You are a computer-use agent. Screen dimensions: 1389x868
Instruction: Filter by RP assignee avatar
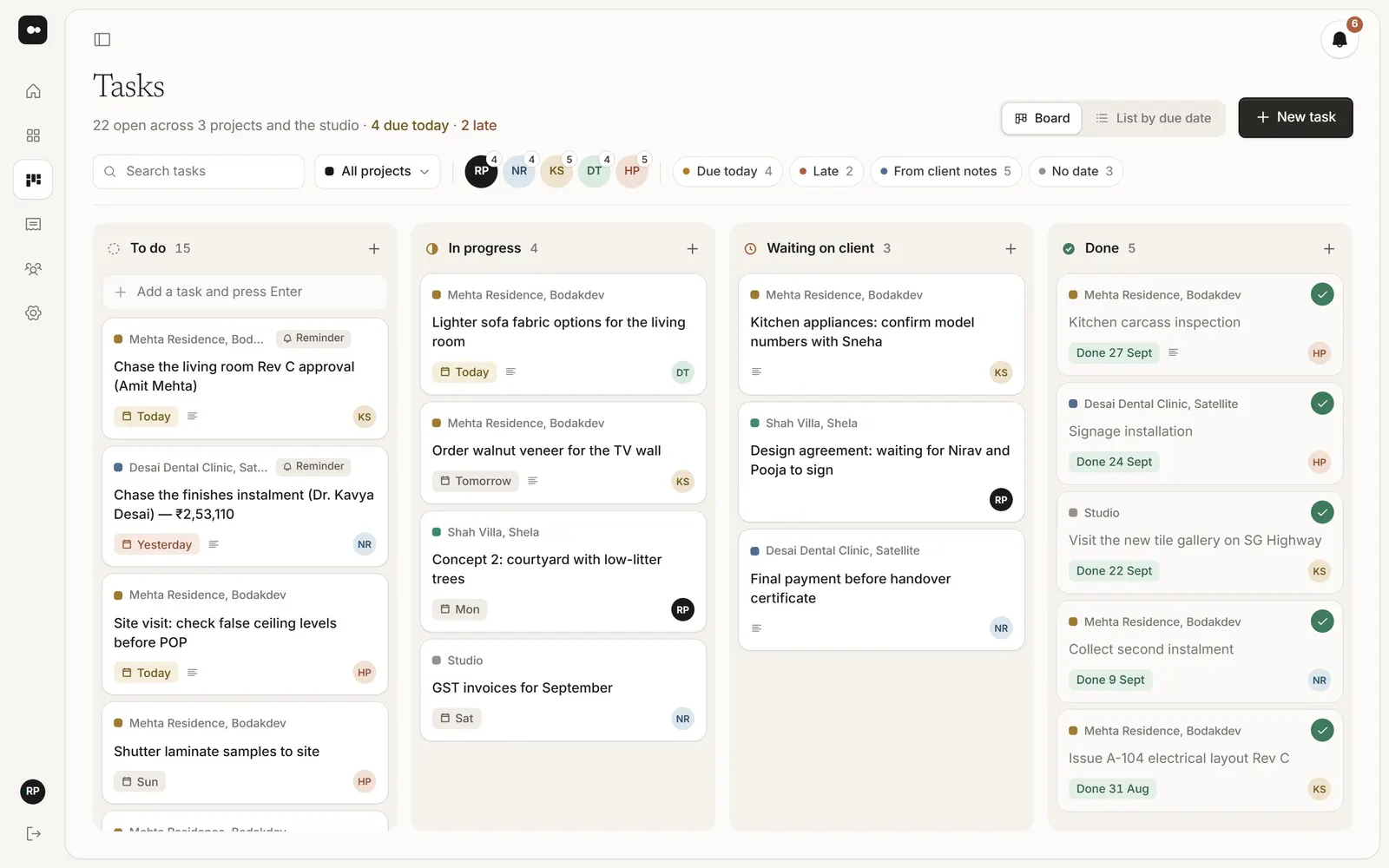pos(481,171)
